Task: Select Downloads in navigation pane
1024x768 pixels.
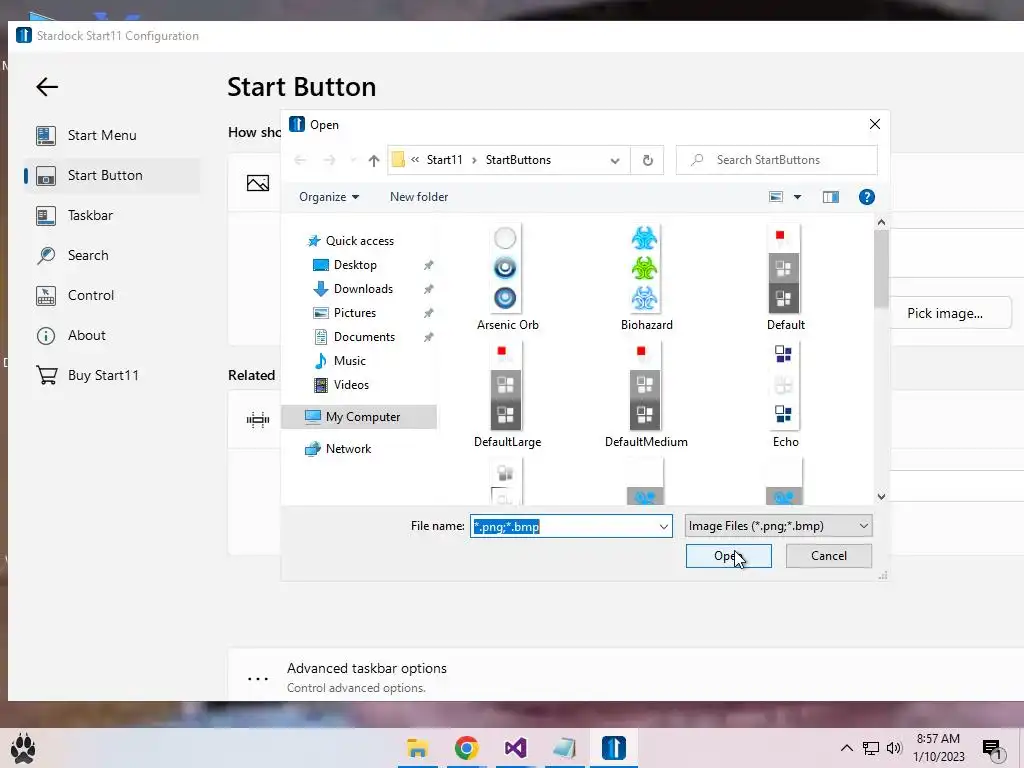Action: [363, 289]
